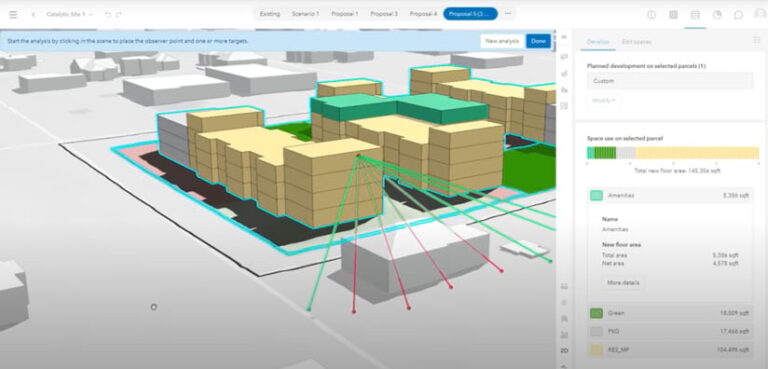Image resolution: width=768 pixels, height=369 pixels.
Task: Open the information panel icon
Action: 651,15
